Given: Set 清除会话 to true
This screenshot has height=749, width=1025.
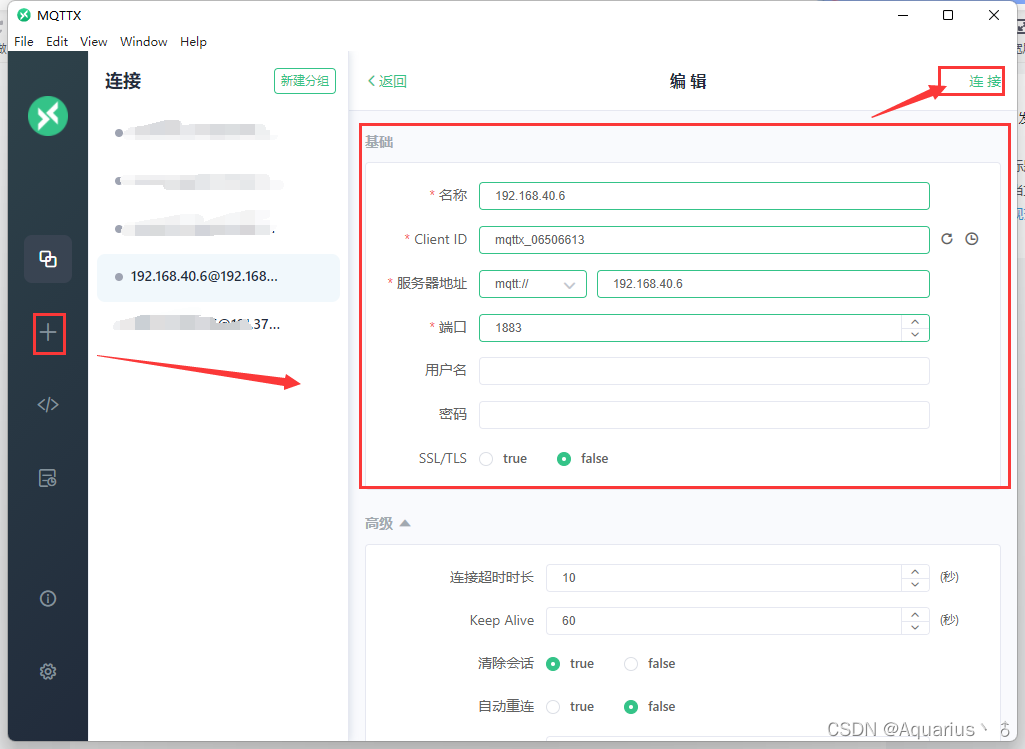Looking at the screenshot, I should pyautogui.click(x=553, y=664).
